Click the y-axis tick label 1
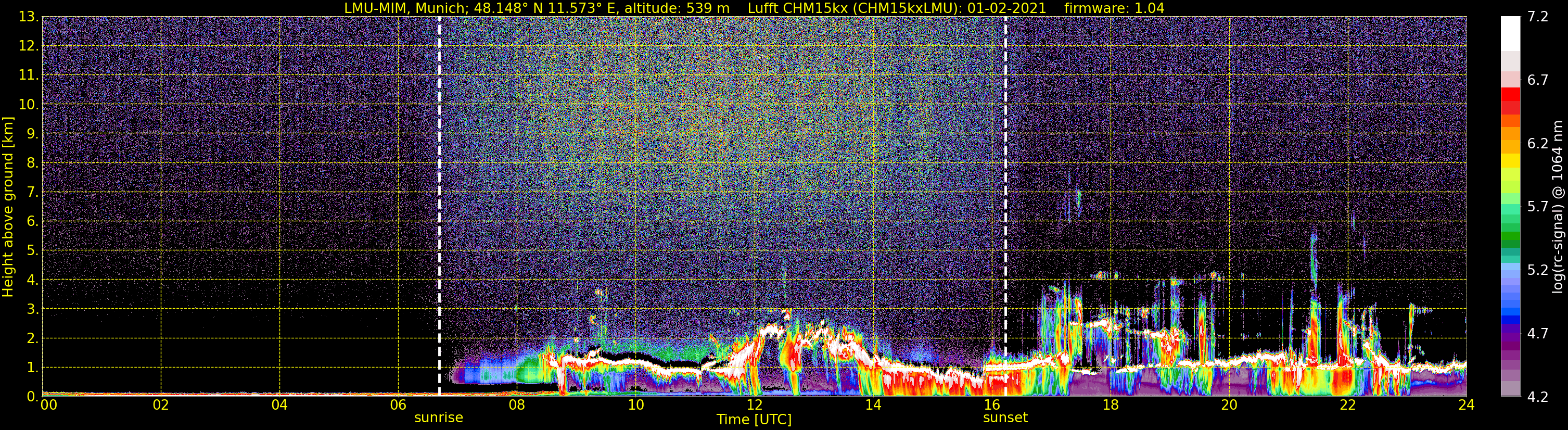This screenshot has width=1568, height=430. click(x=33, y=367)
